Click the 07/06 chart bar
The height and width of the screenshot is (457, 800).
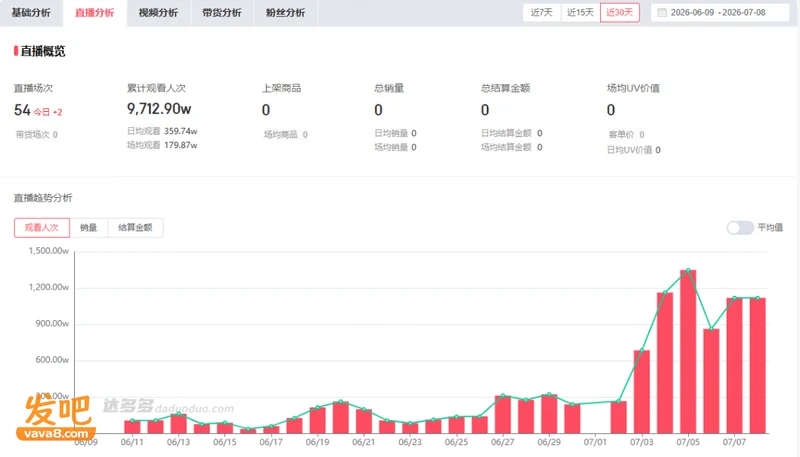[x=711, y=381]
